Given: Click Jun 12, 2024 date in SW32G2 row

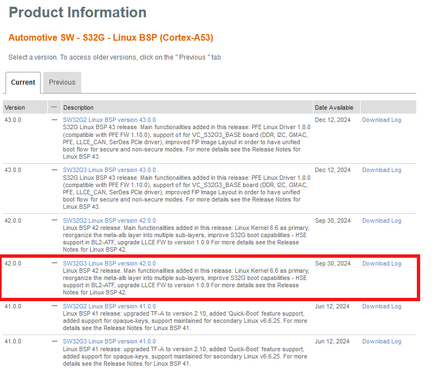Looking at the screenshot, I should click(x=332, y=306).
